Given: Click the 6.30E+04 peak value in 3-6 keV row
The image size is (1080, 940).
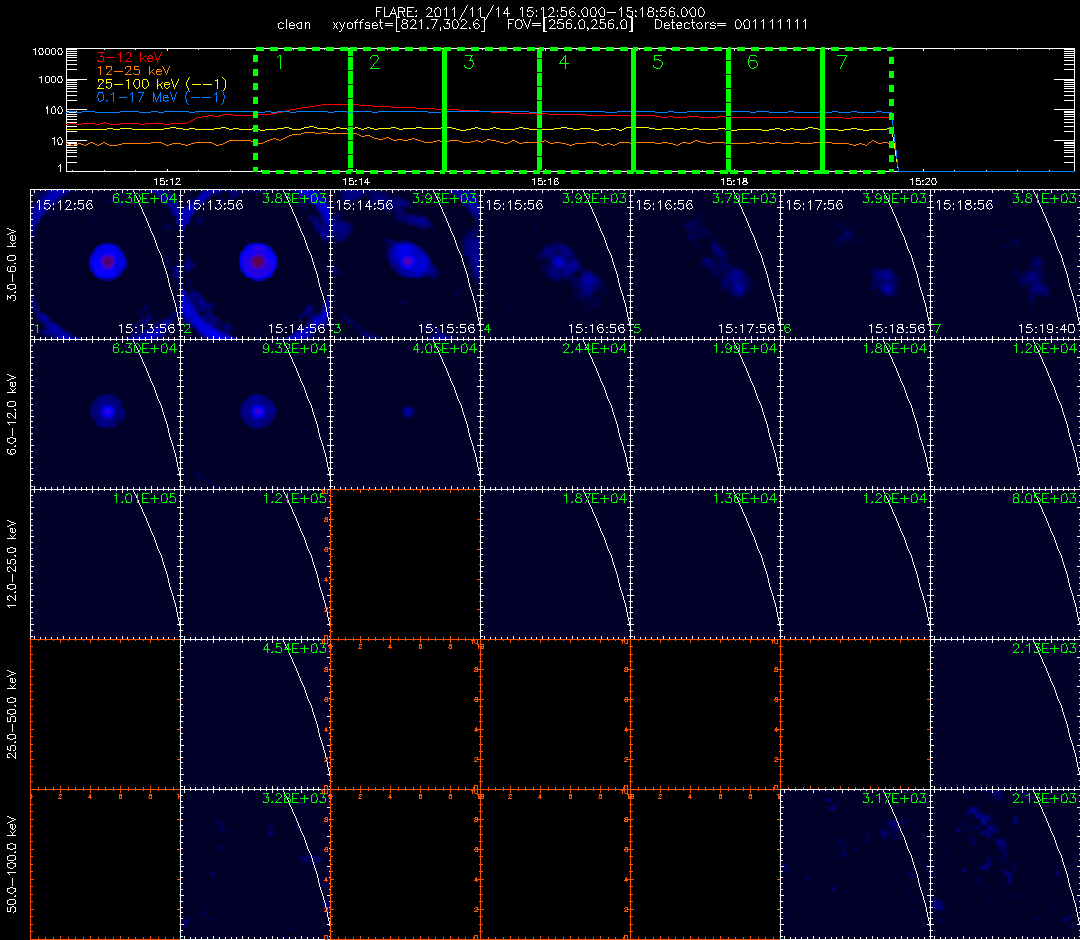Looking at the screenshot, I should tap(145, 198).
